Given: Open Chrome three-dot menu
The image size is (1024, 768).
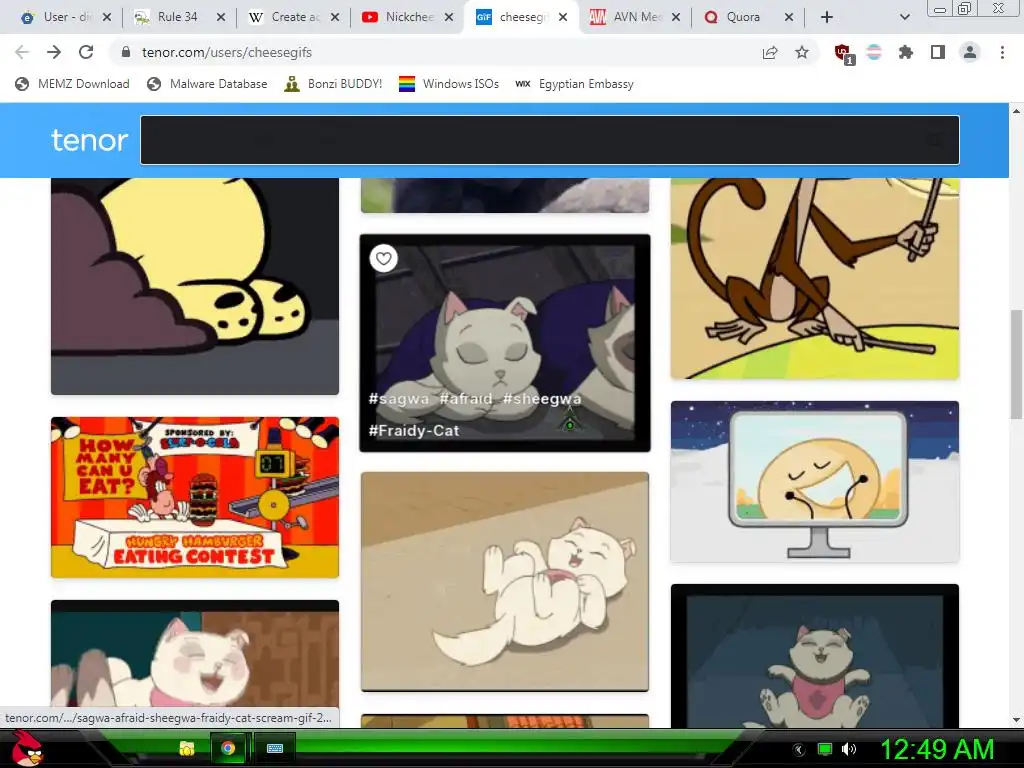Looking at the screenshot, I should coord(1002,52).
